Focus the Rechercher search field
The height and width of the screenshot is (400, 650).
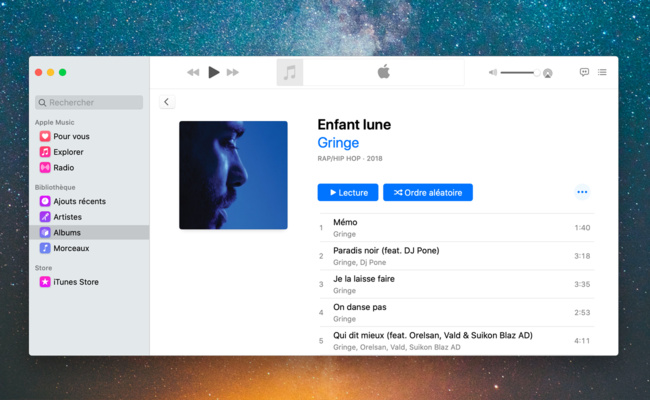[89, 102]
